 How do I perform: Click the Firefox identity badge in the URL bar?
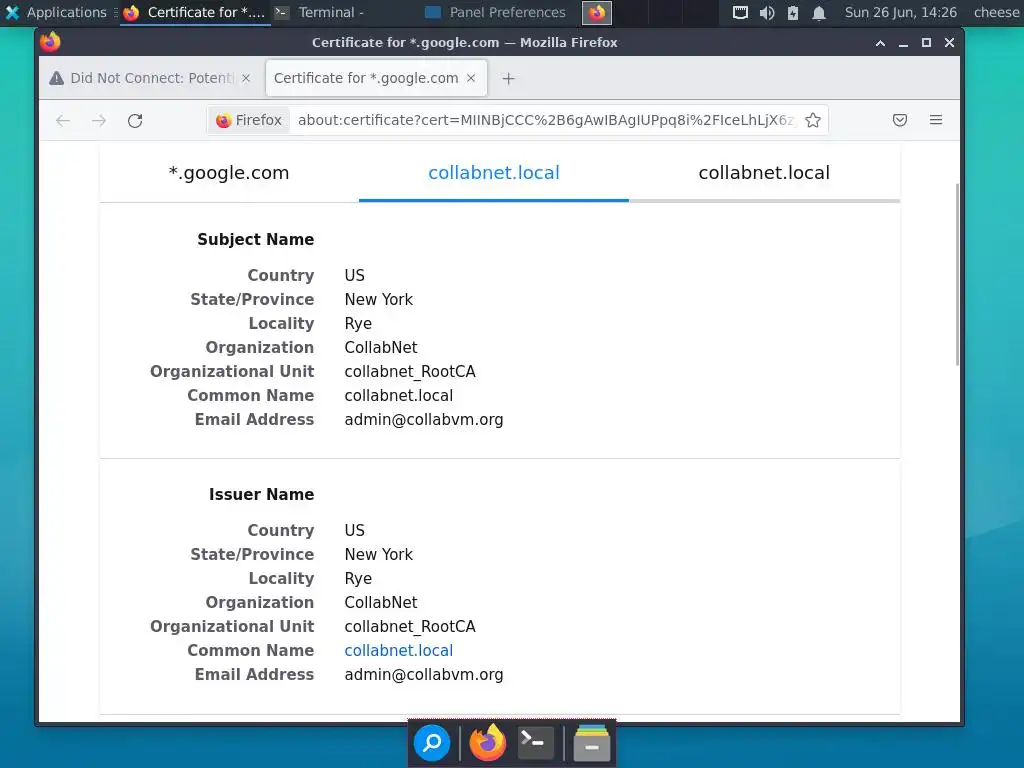pos(249,120)
